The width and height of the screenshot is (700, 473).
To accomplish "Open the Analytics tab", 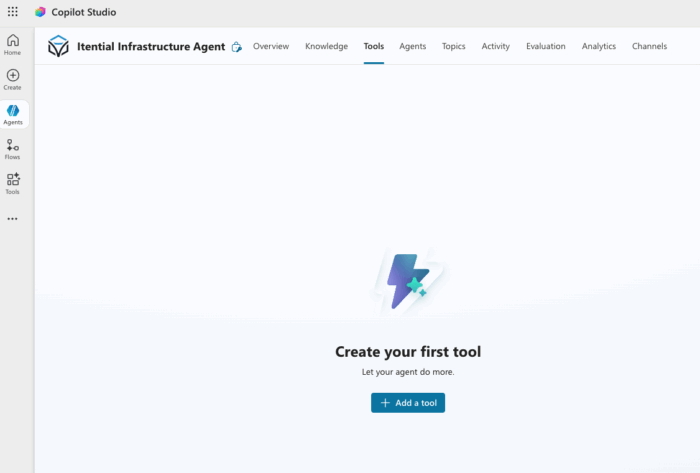I will pyautogui.click(x=599, y=46).
